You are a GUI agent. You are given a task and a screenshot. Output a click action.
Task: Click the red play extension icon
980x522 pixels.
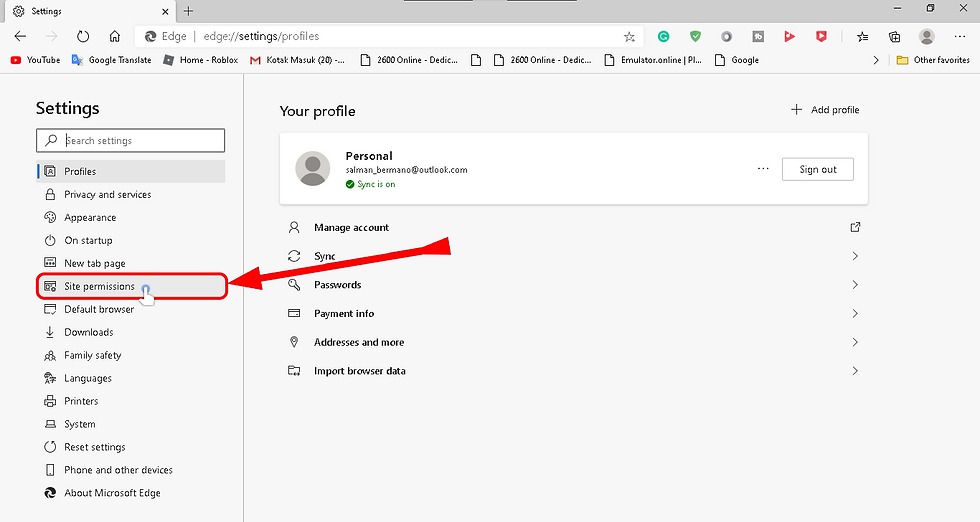click(x=789, y=37)
